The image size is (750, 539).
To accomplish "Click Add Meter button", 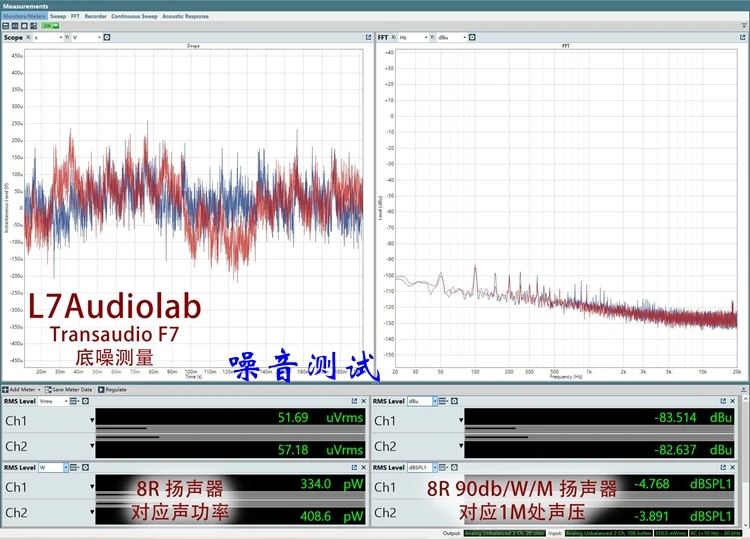I will click(x=24, y=389).
